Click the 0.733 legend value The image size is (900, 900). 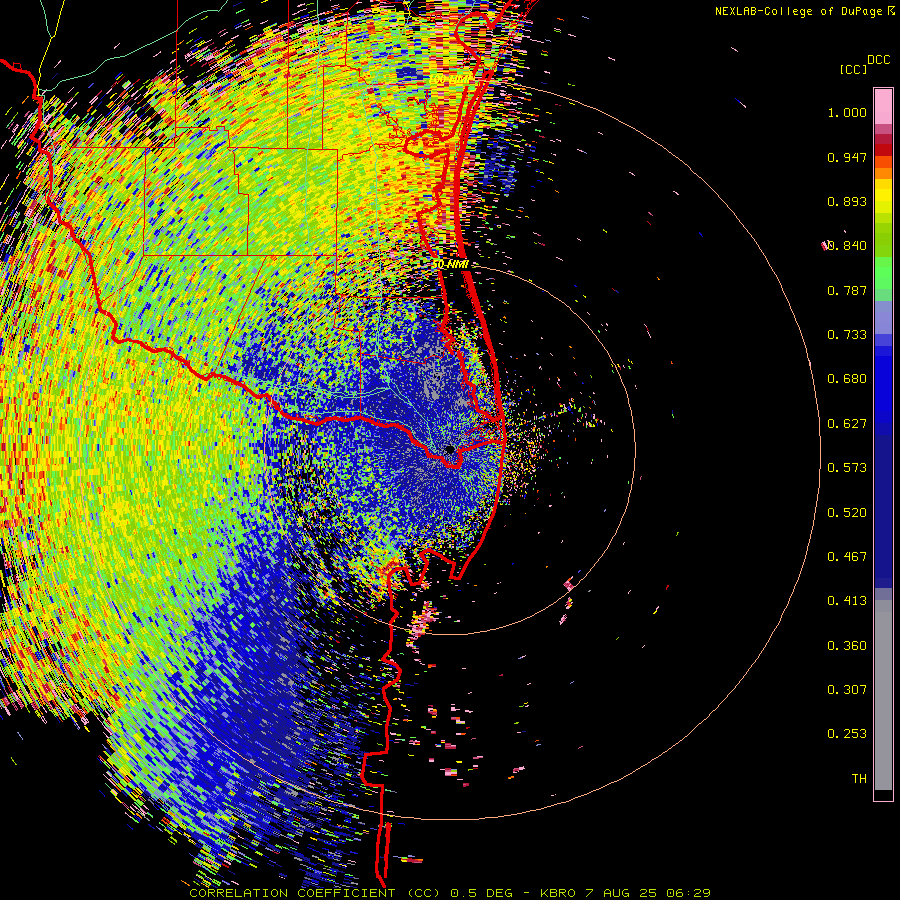coord(847,335)
